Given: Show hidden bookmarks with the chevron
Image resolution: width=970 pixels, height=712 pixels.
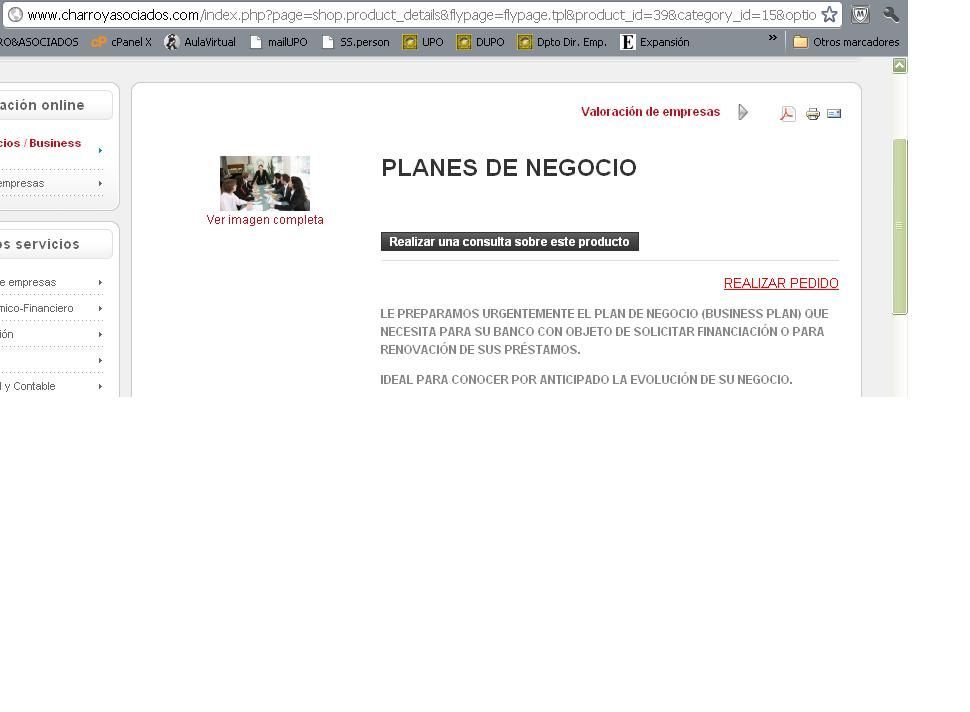Looking at the screenshot, I should click(x=773, y=38).
